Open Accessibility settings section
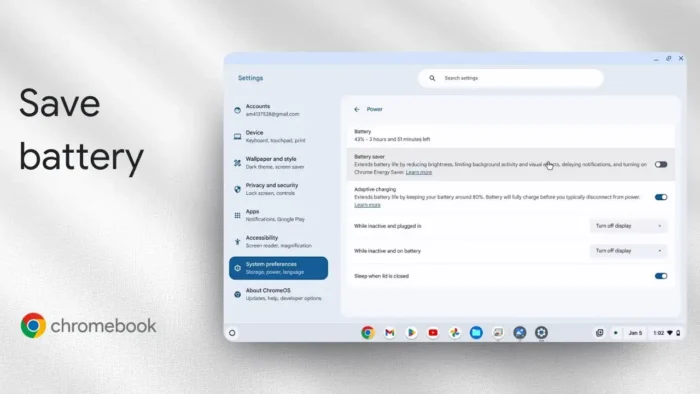This screenshot has height=394, width=700. coord(278,242)
